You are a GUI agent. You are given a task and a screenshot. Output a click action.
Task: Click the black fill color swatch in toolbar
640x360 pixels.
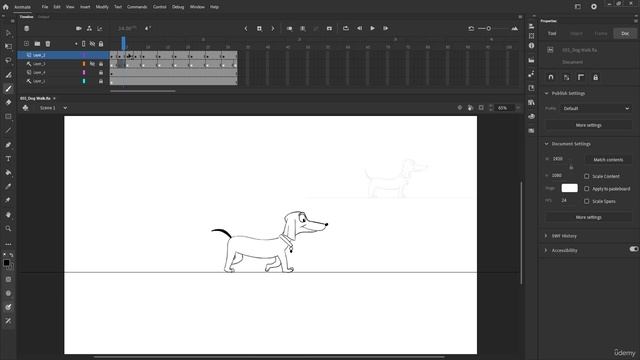point(6,263)
